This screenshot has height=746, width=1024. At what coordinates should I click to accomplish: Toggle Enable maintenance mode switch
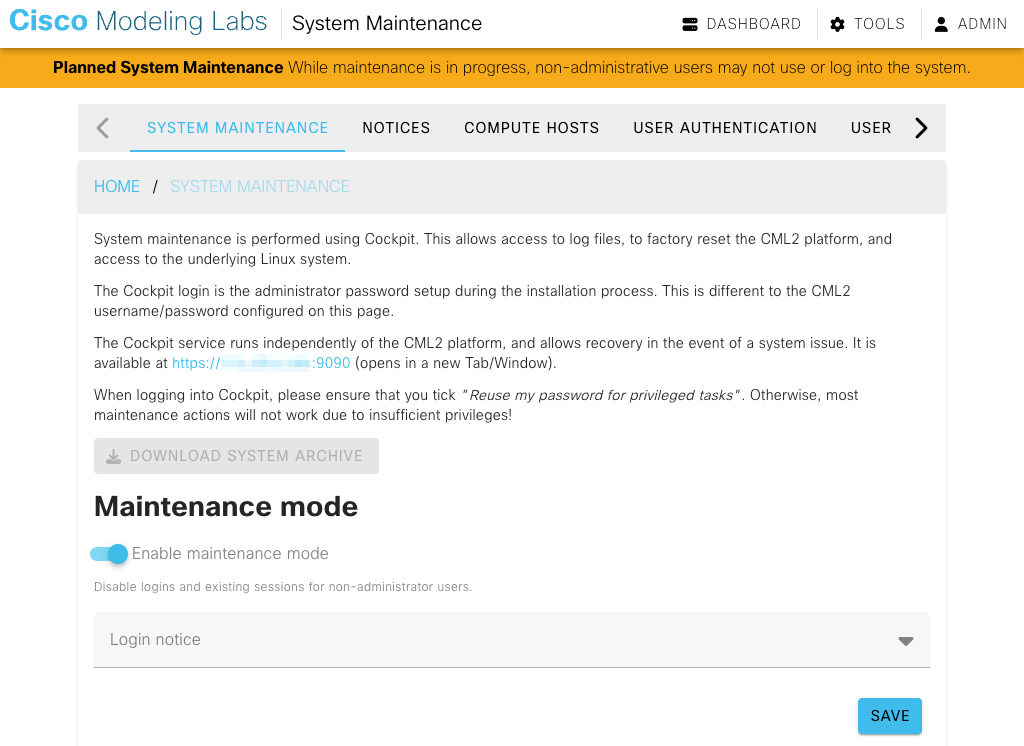click(109, 554)
